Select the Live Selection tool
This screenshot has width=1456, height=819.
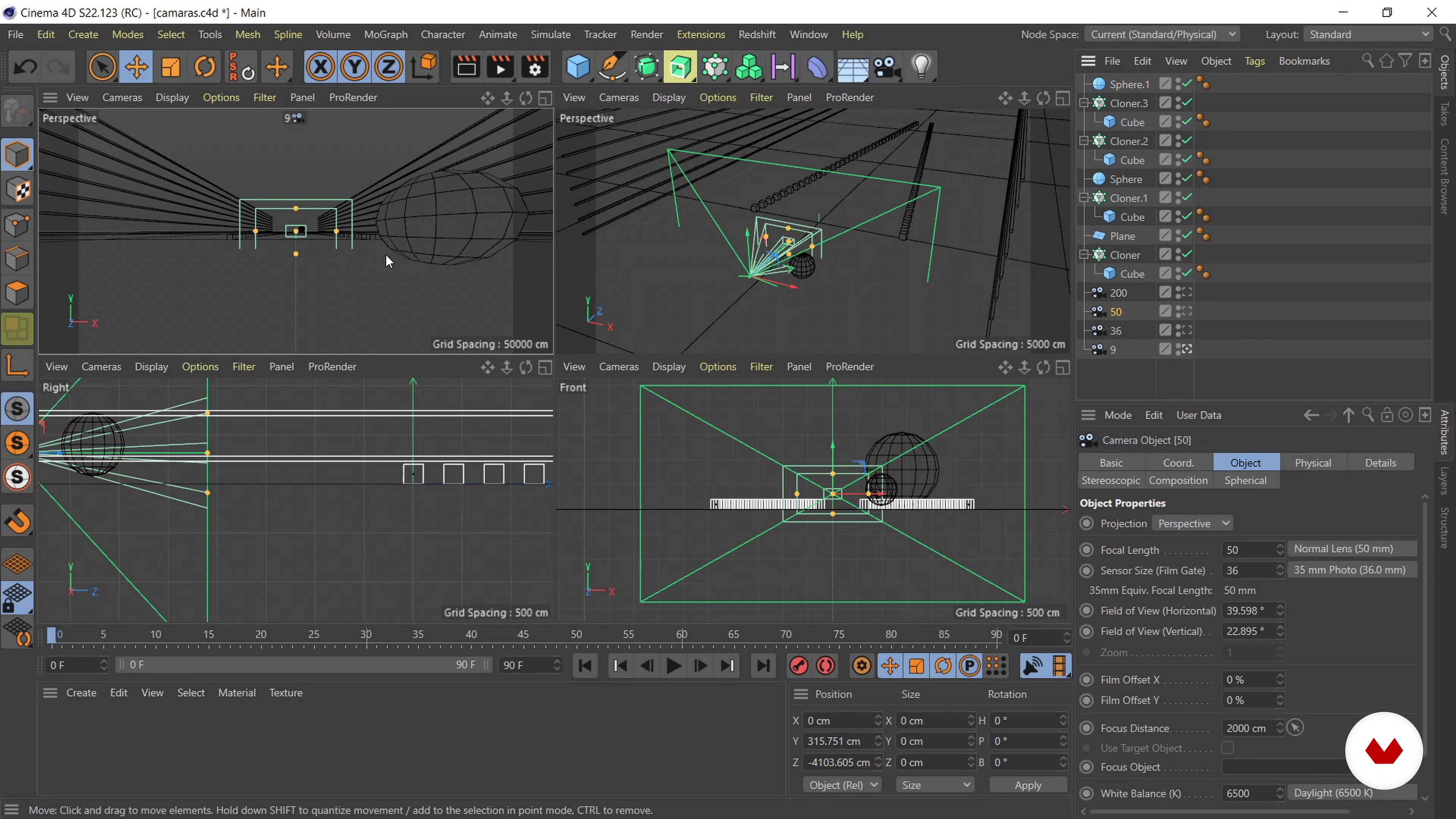click(102, 67)
